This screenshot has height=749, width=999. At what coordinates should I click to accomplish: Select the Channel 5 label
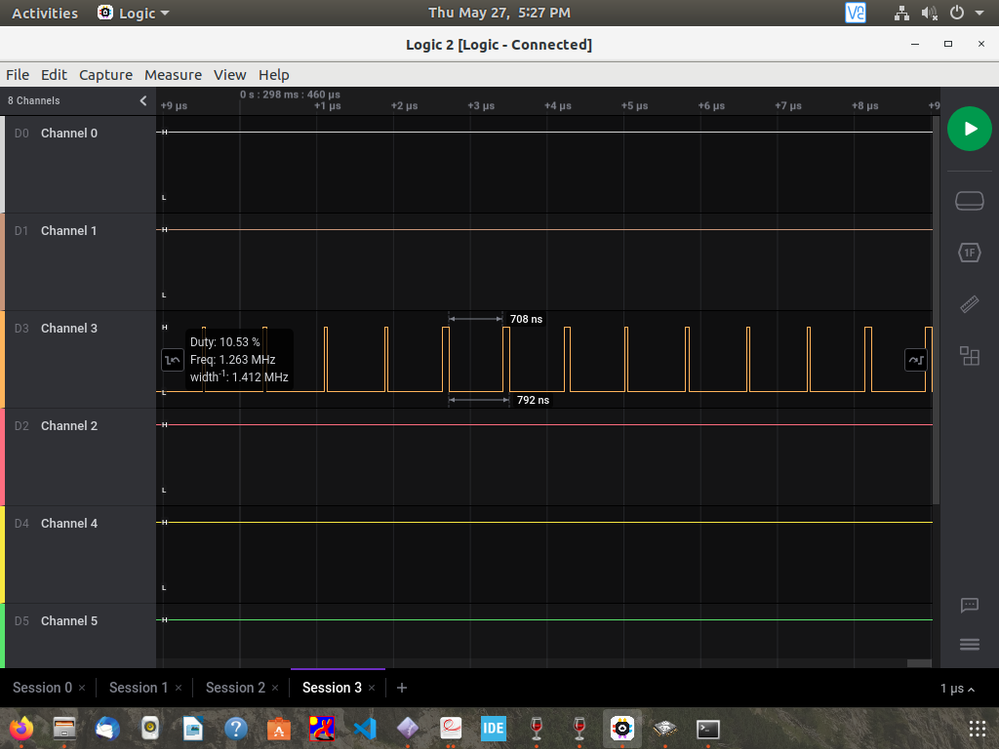click(x=69, y=620)
